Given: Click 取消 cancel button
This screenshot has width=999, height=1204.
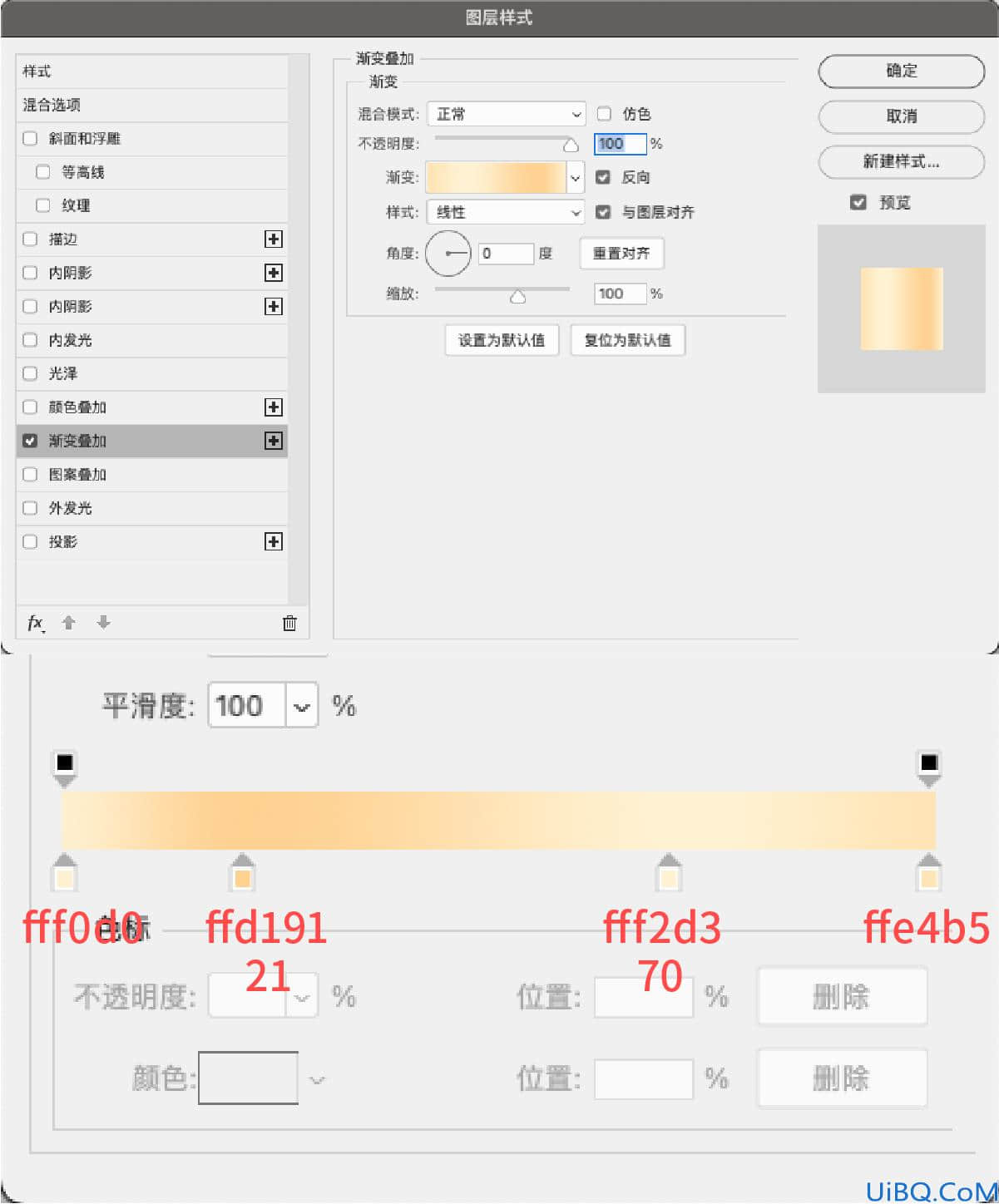Looking at the screenshot, I should pyautogui.click(x=902, y=116).
